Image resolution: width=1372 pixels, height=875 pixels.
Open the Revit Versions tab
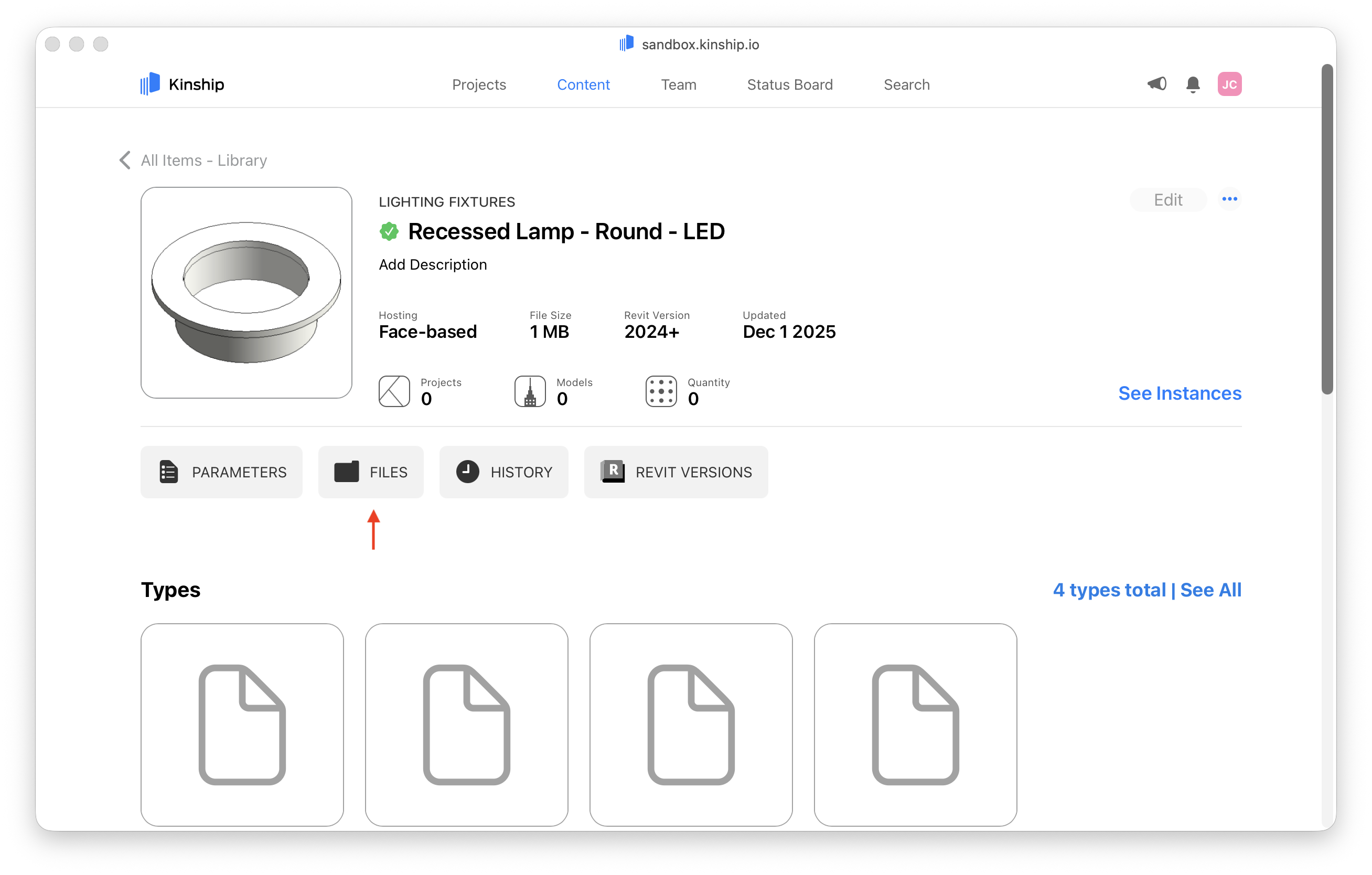[x=676, y=472]
